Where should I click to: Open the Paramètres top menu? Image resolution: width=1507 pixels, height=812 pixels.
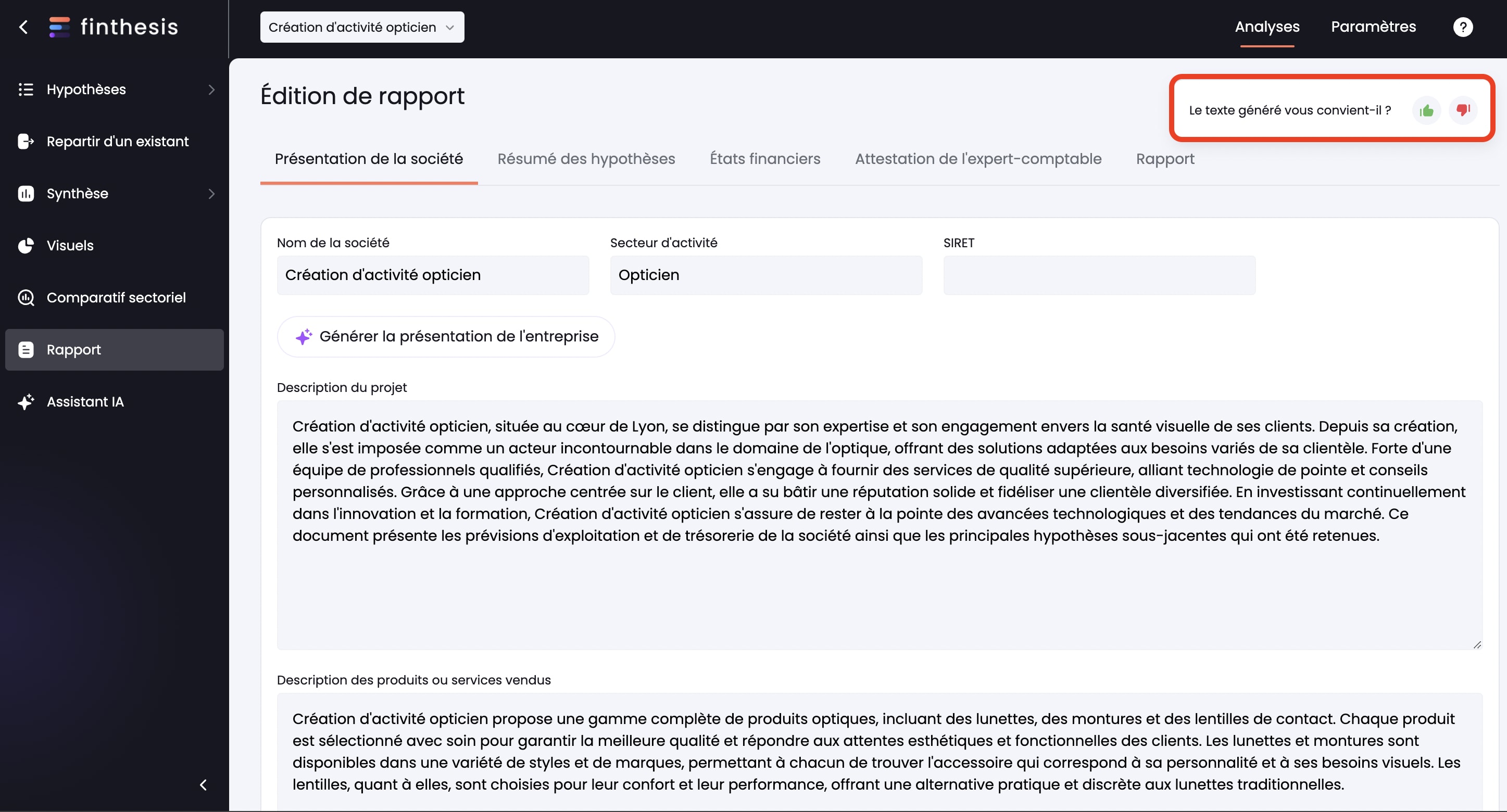[1373, 27]
